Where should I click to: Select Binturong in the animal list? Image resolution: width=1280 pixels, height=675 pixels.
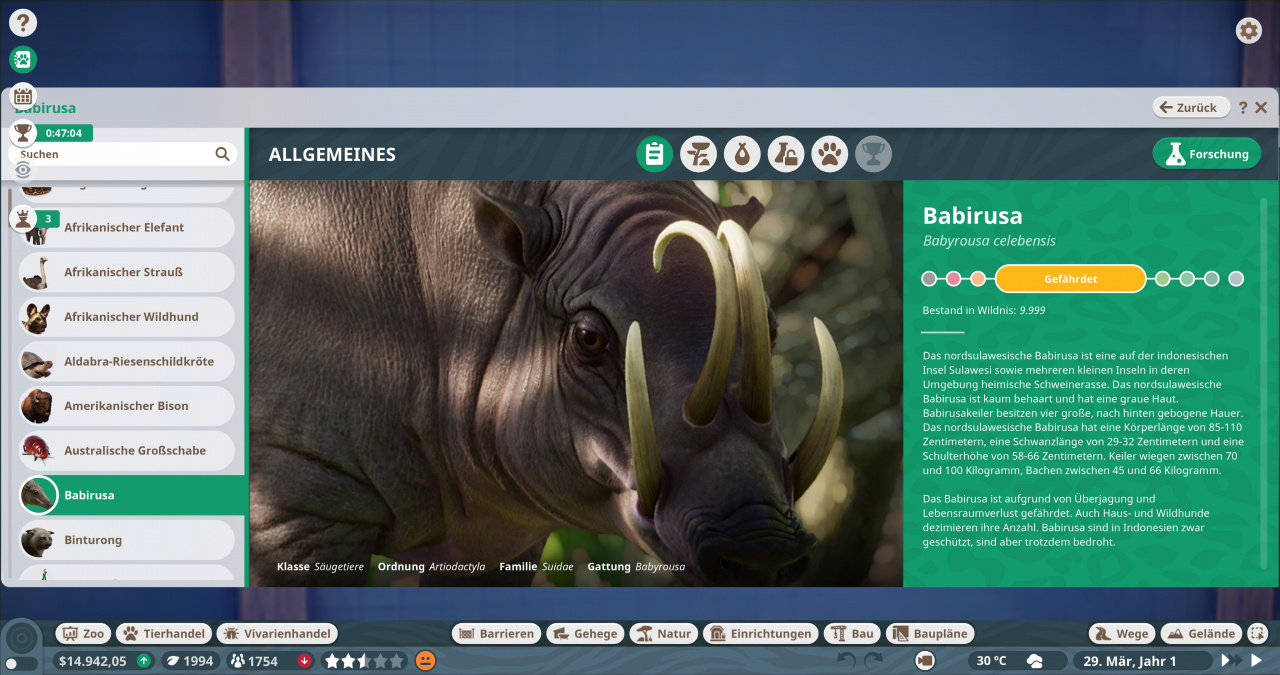127,540
